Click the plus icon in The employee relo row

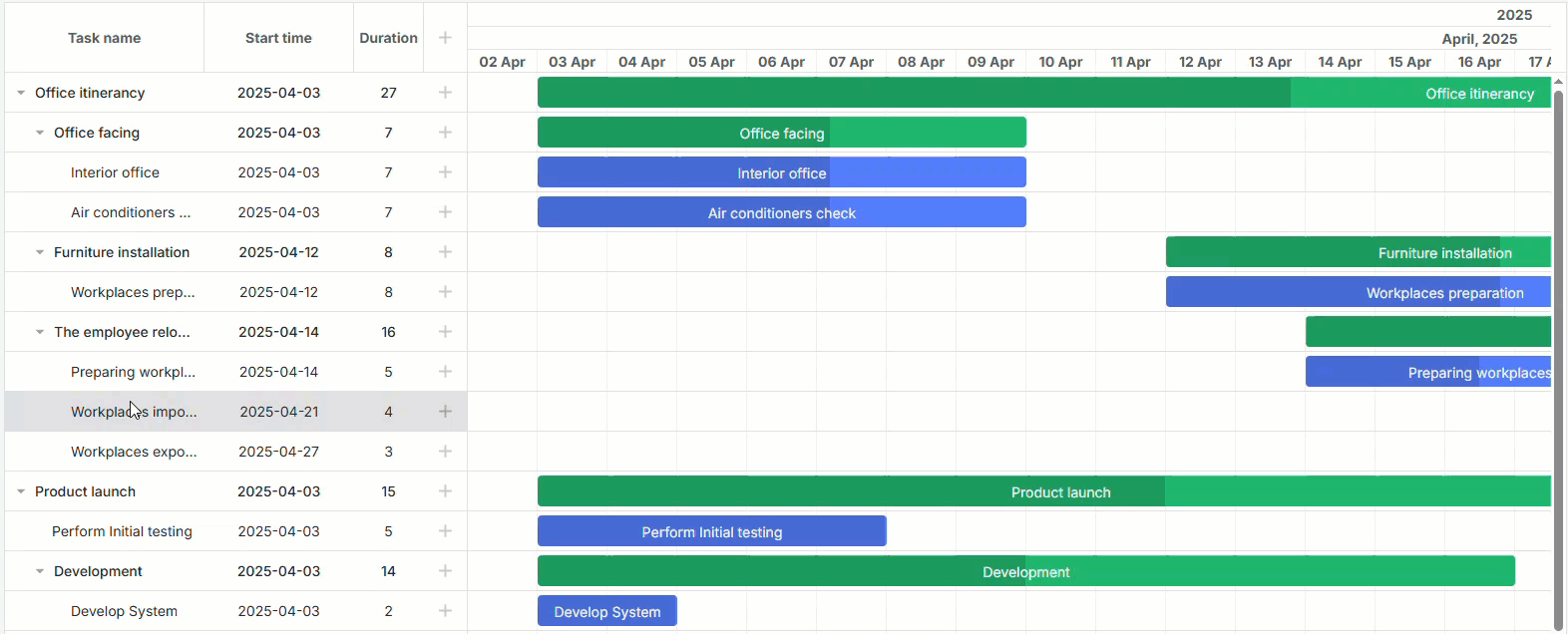445,332
